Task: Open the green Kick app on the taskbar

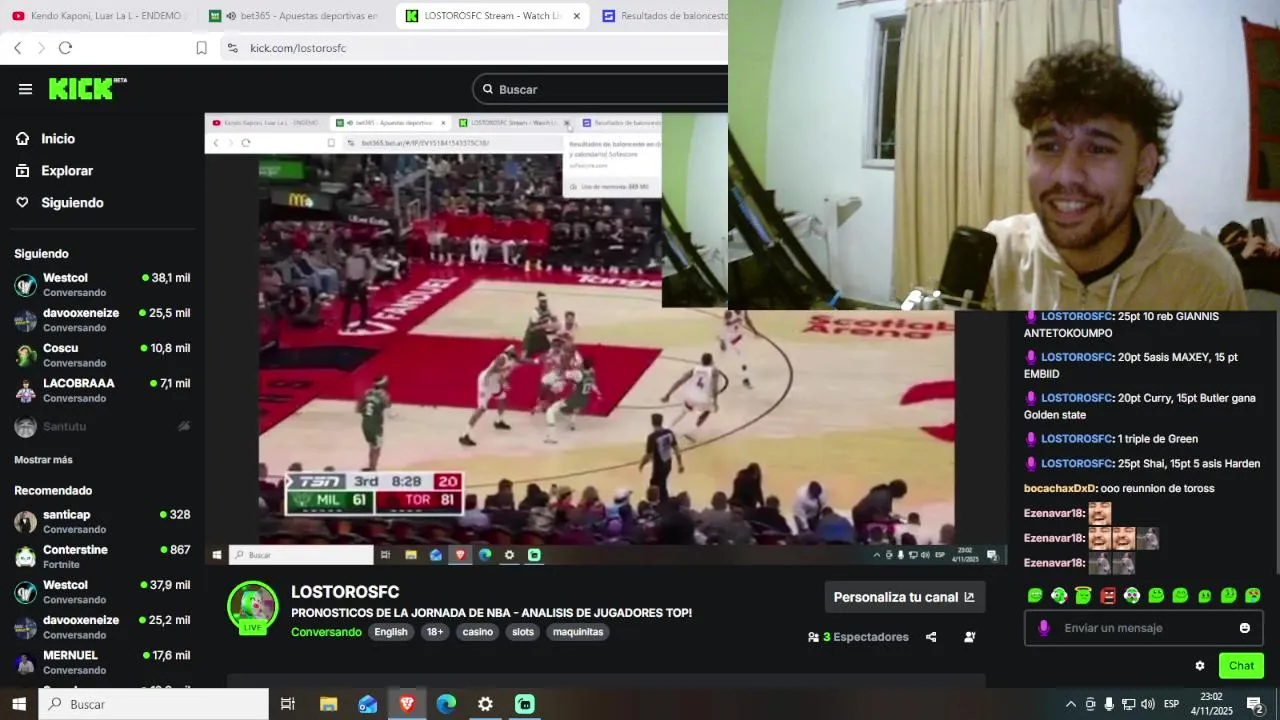Action: 525,704
